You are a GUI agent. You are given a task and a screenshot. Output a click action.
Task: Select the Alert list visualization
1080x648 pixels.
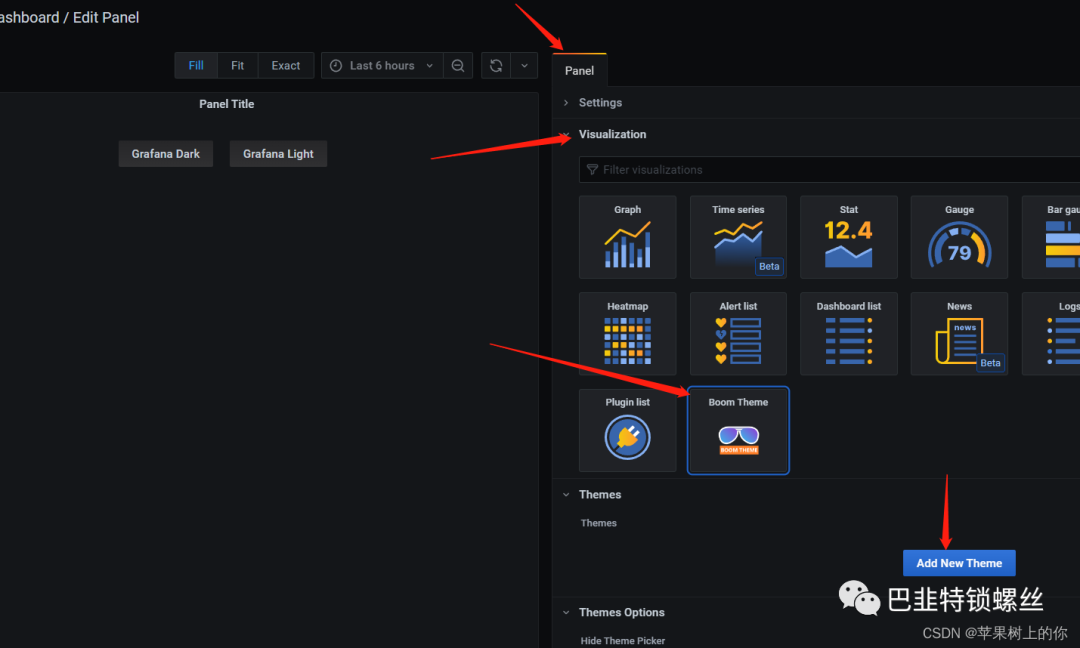click(x=738, y=334)
